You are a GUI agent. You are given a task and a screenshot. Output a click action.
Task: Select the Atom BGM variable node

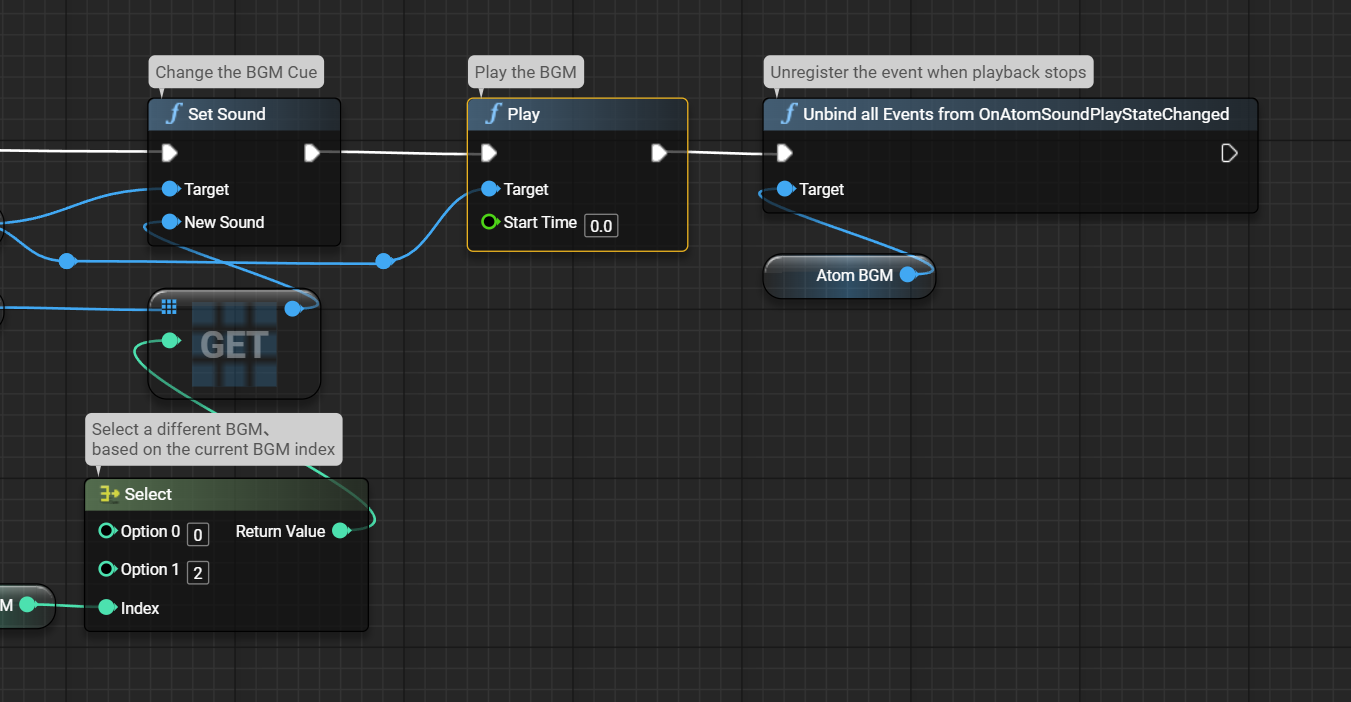(x=849, y=276)
